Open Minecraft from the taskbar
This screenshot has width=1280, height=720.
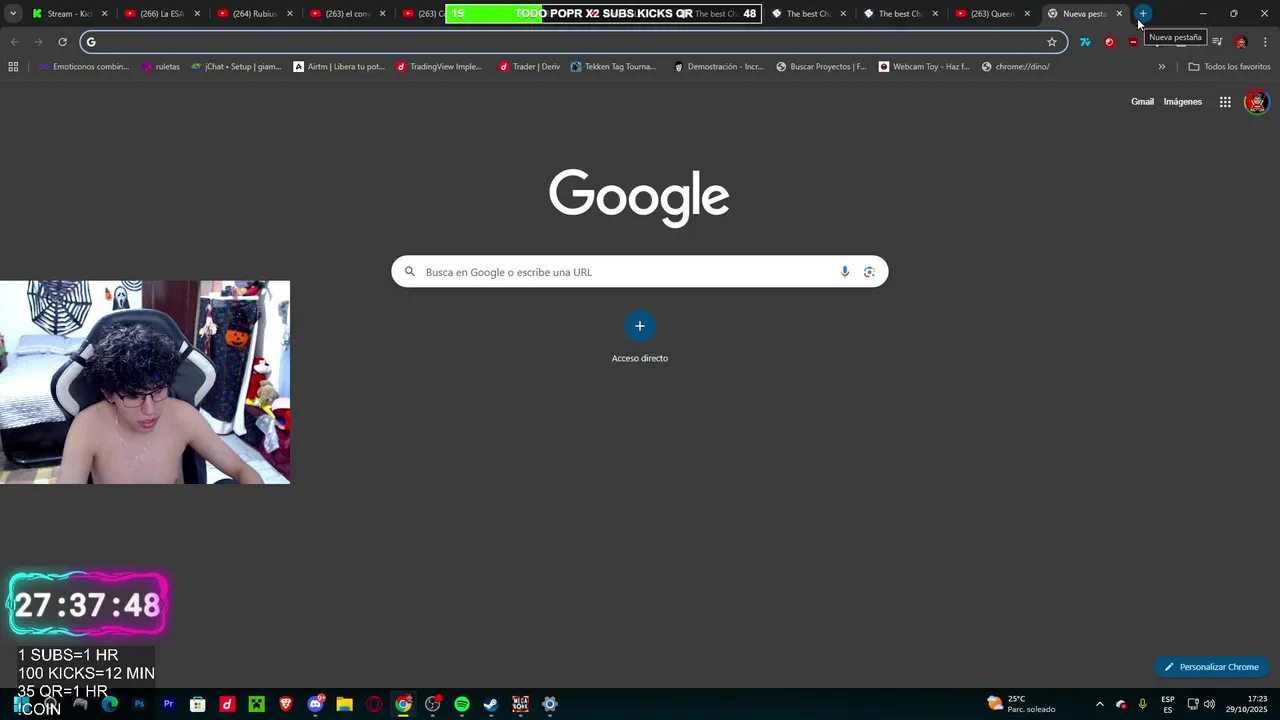(256, 704)
